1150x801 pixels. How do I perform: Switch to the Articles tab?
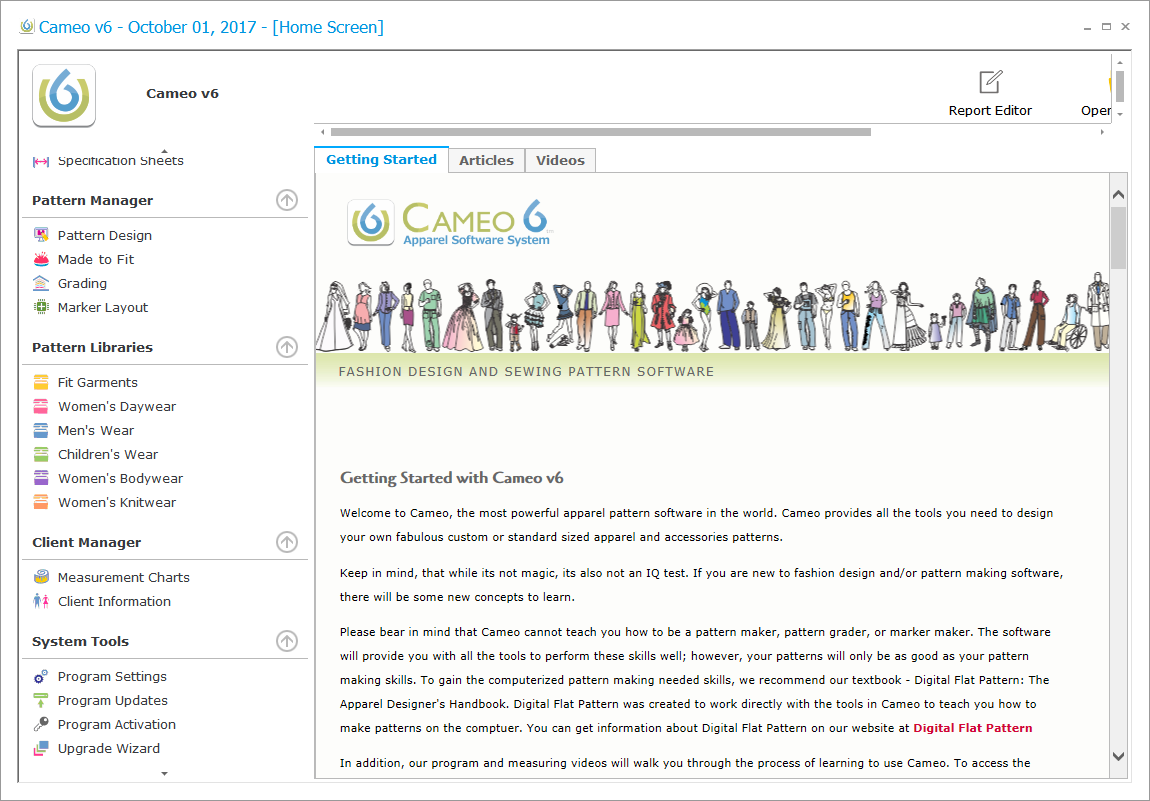point(486,160)
